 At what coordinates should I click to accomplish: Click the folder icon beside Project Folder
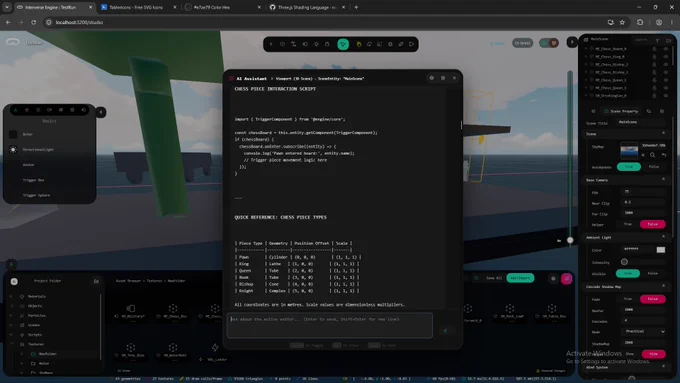coord(96,281)
